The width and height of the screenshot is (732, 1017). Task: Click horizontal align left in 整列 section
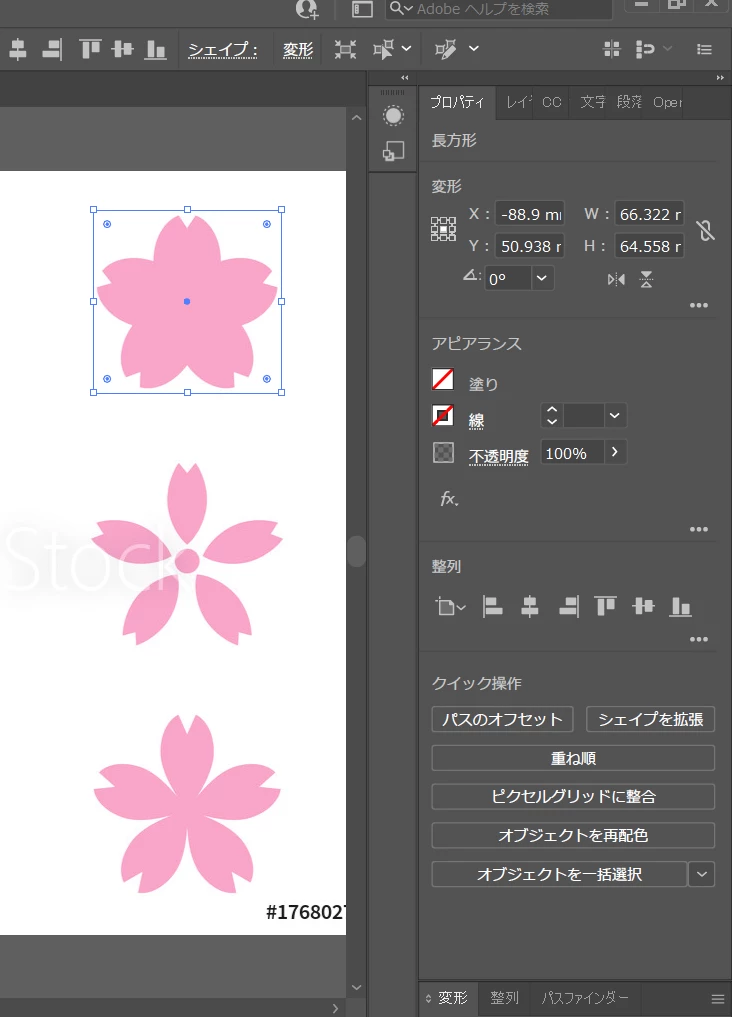coord(493,606)
